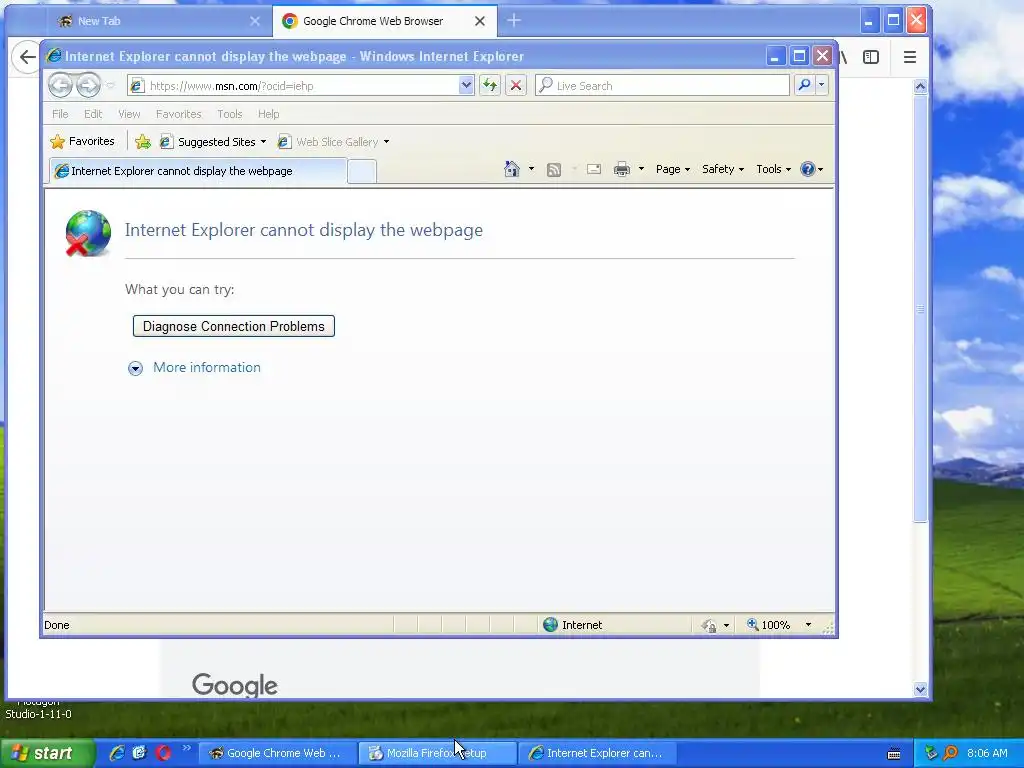Open the Safety command menu
Viewport: 1024px width, 768px height.
(722, 169)
